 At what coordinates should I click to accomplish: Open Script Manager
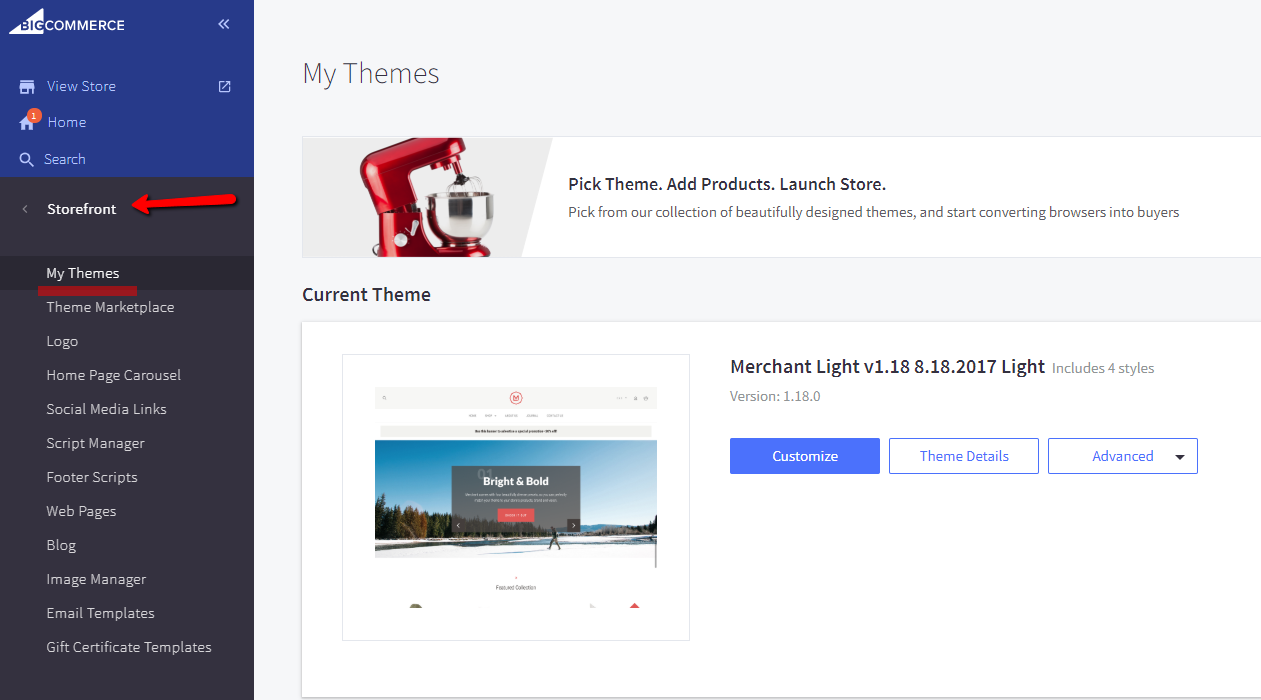pyautogui.click(x=95, y=443)
